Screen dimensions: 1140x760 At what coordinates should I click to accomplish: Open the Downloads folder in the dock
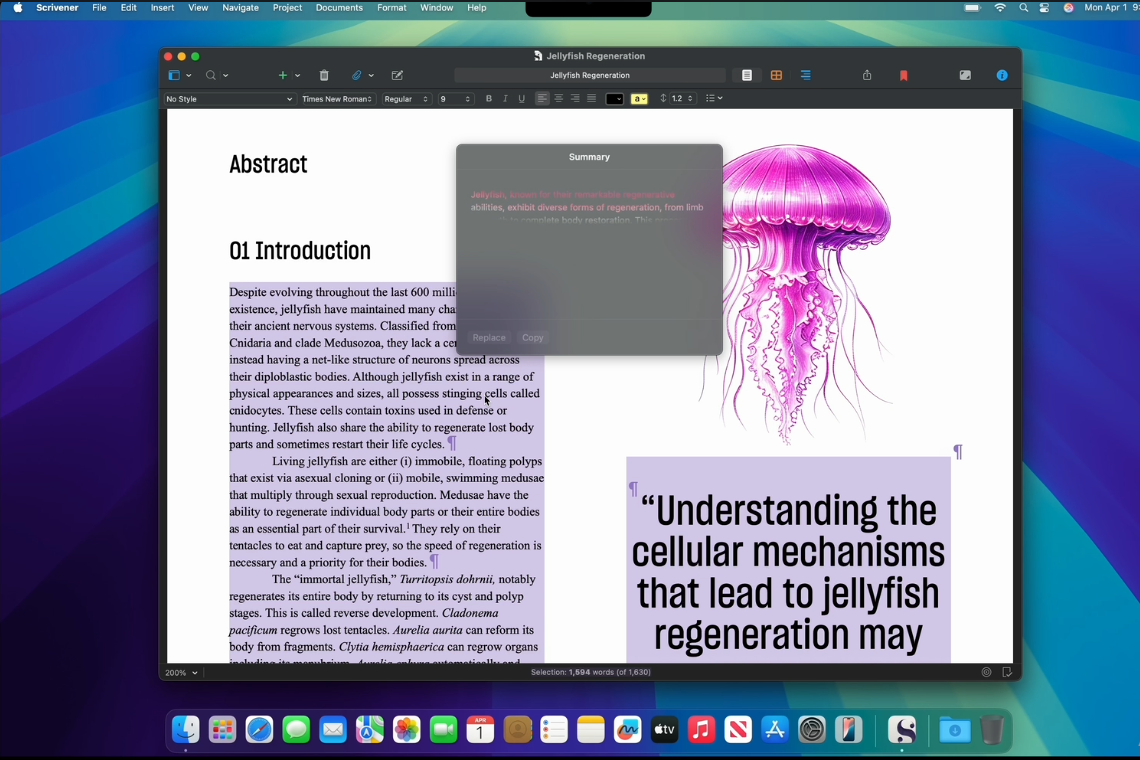[955, 729]
